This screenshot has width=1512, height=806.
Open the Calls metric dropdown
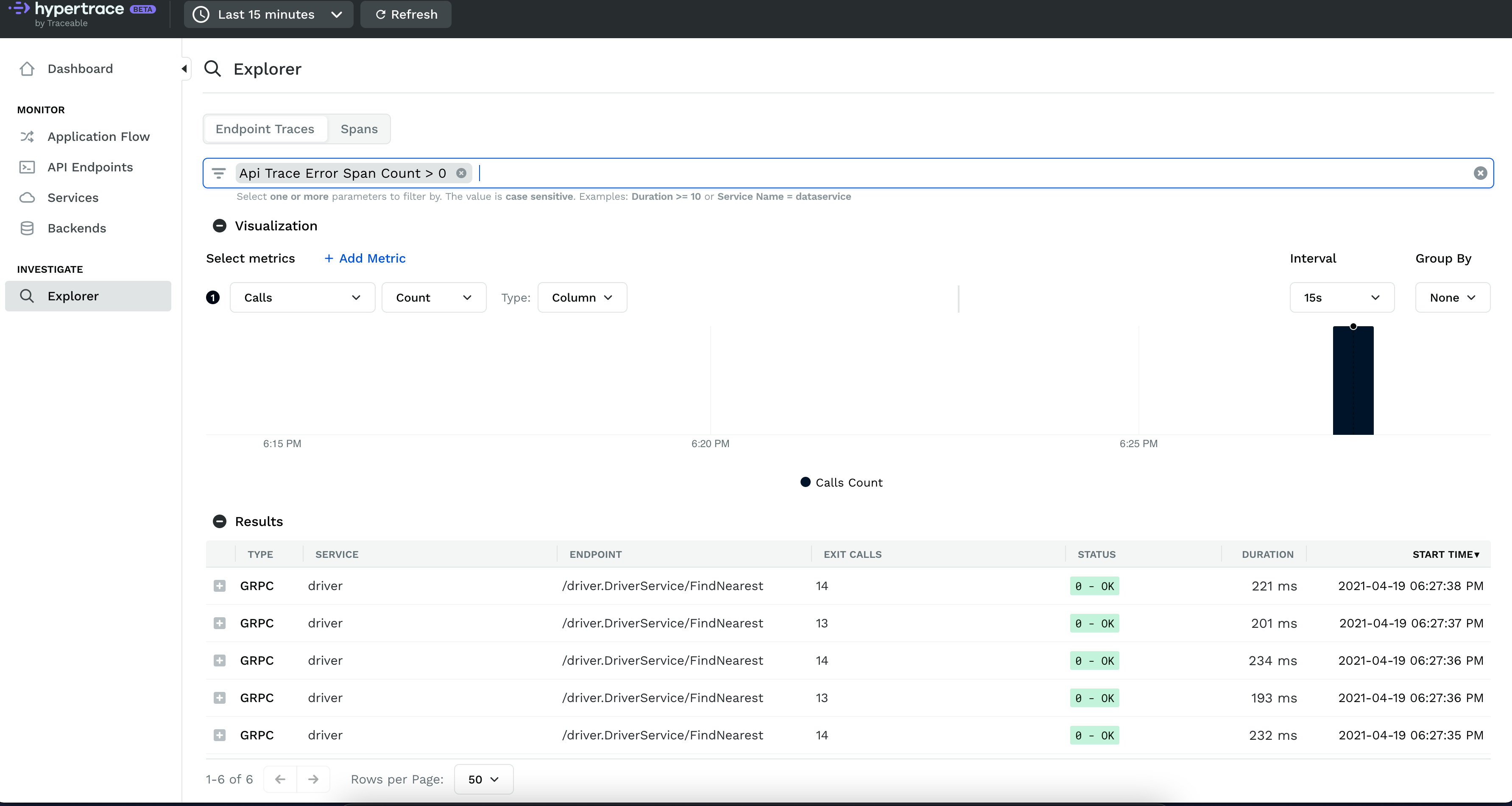coord(302,298)
